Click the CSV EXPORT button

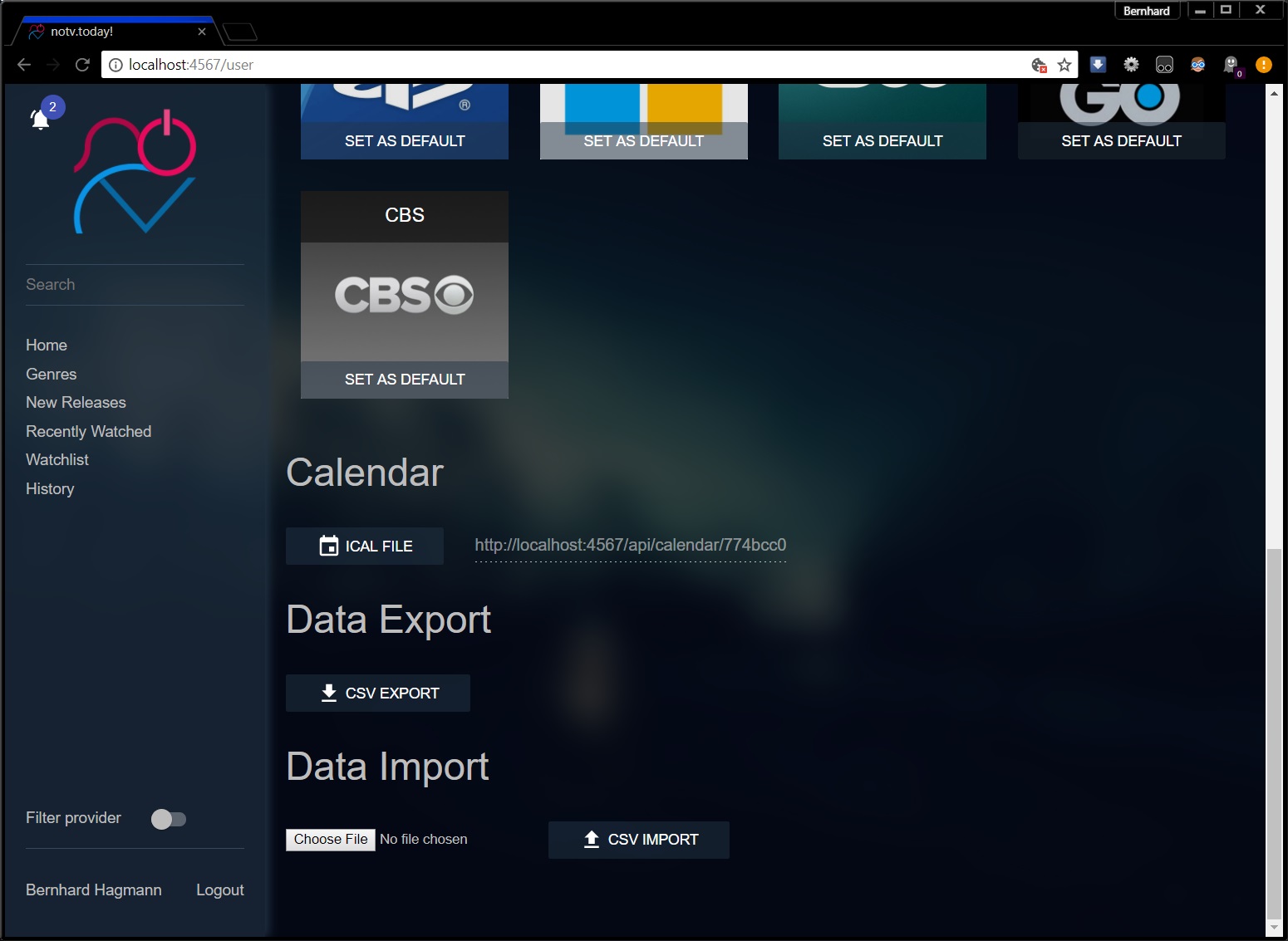click(x=378, y=693)
